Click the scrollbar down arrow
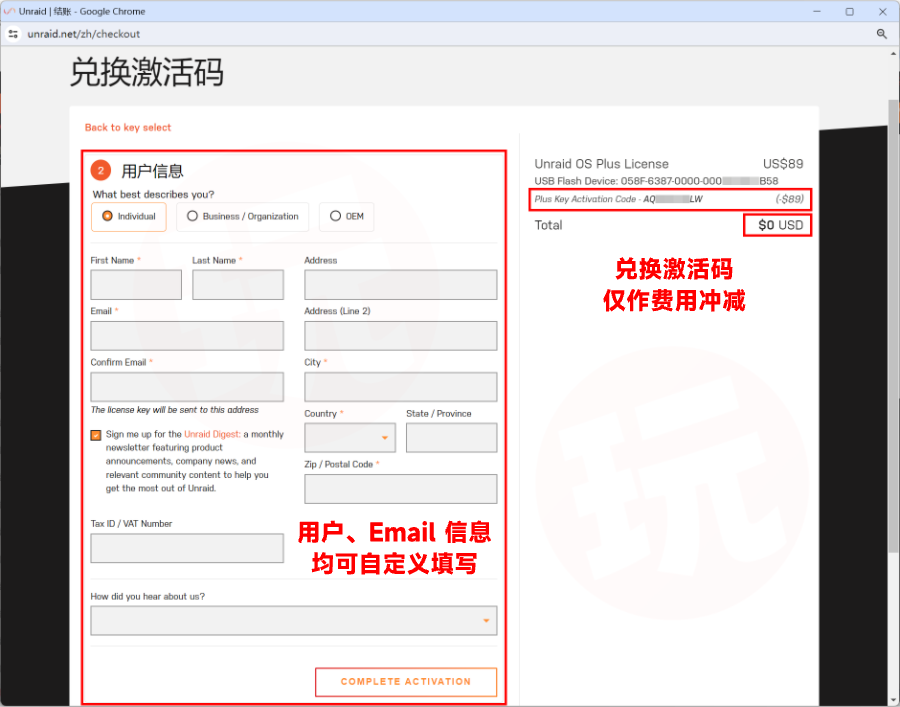The image size is (900, 707). pyautogui.click(x=893, y=701)
